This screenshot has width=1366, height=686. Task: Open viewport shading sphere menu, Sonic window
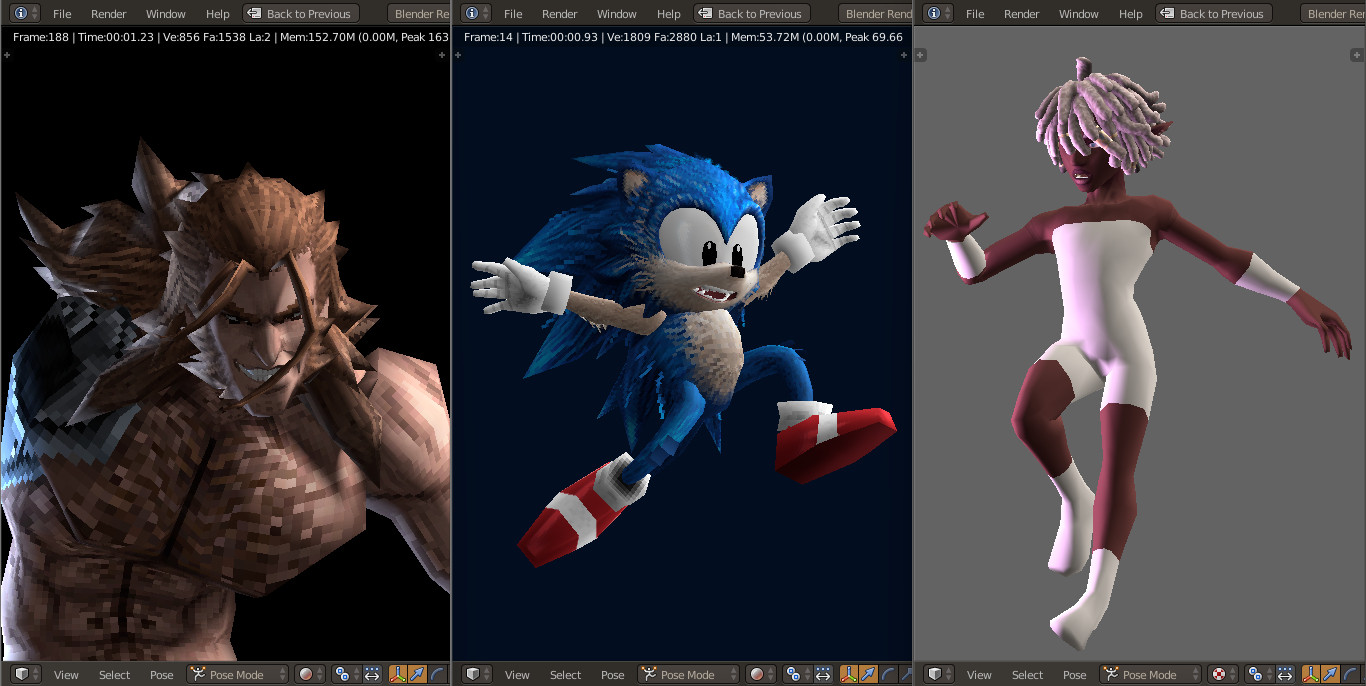point(761,674)
